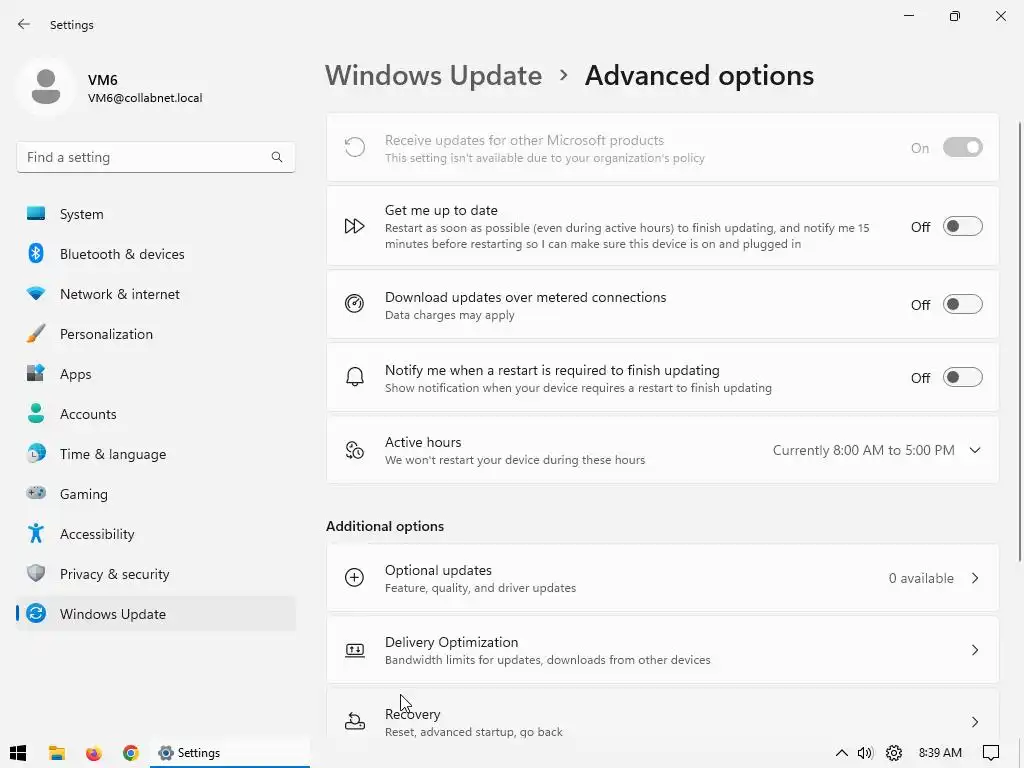Open the Gaming settings category

coord(156,494)
